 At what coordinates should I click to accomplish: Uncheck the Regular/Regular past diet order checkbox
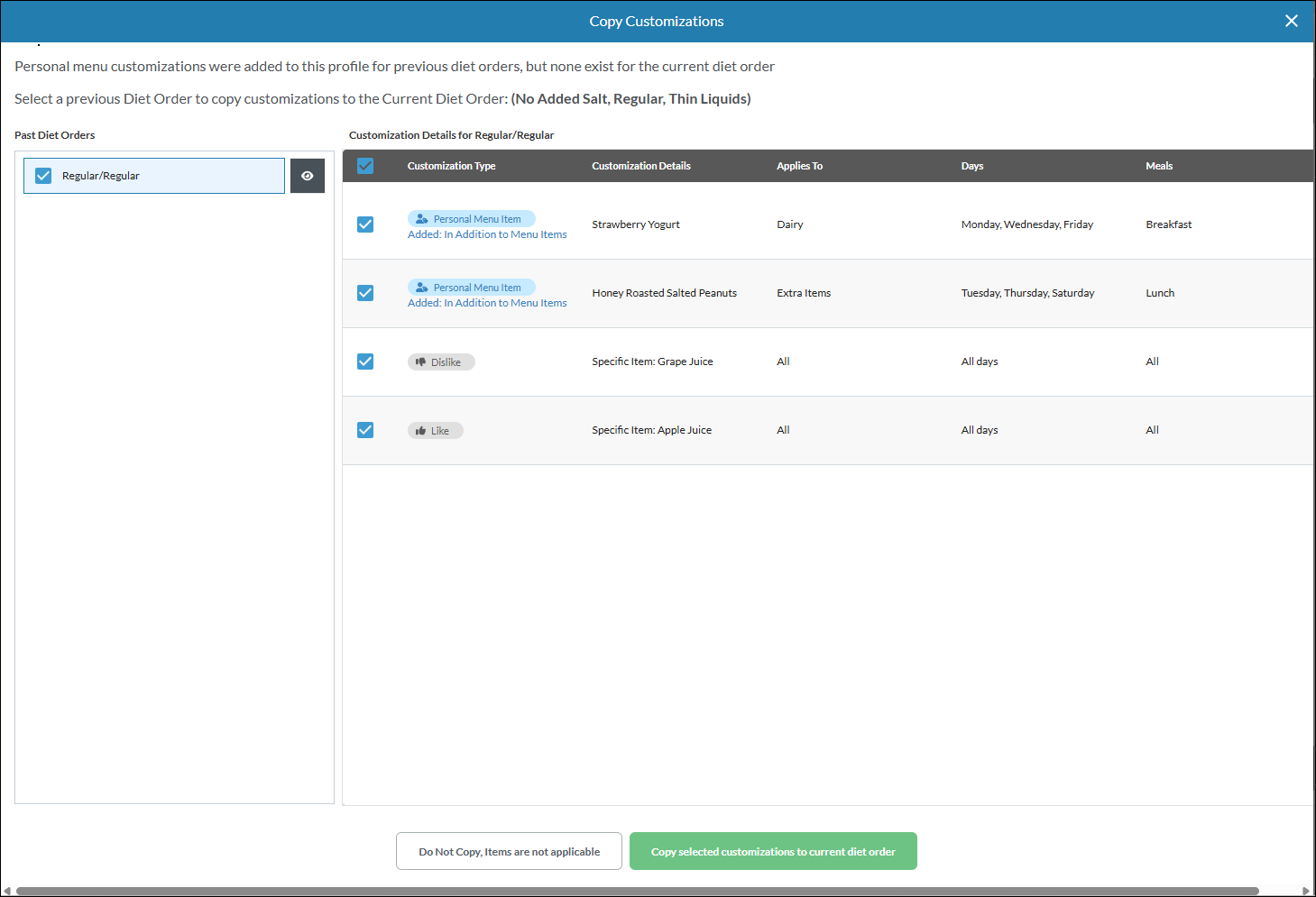click(43, 176)
